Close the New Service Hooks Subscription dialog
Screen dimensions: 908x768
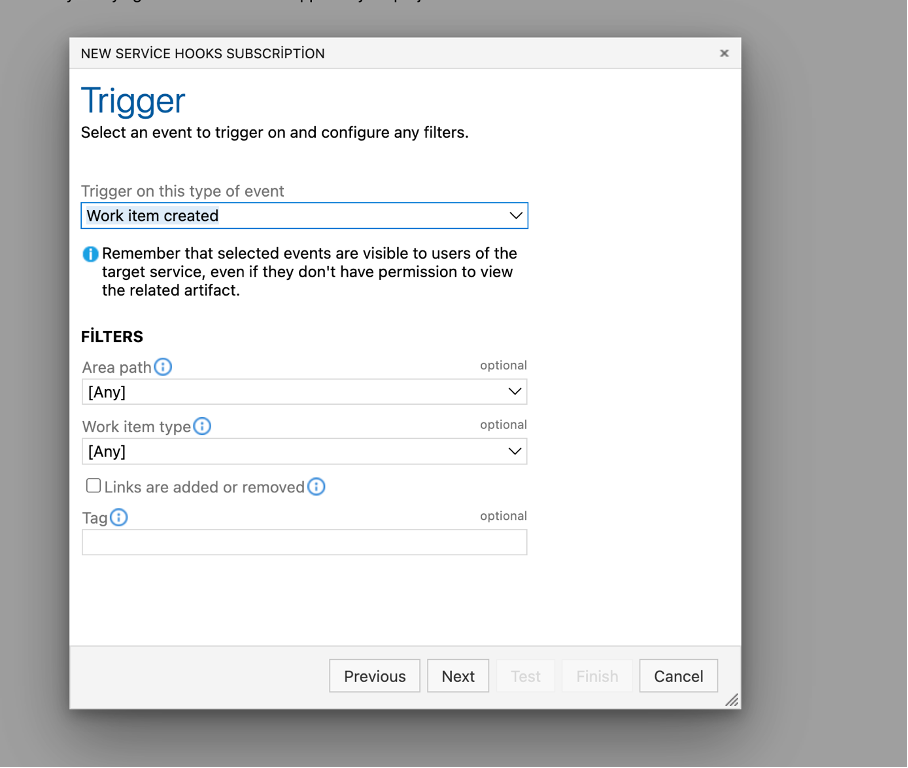[x=724, y=54]
